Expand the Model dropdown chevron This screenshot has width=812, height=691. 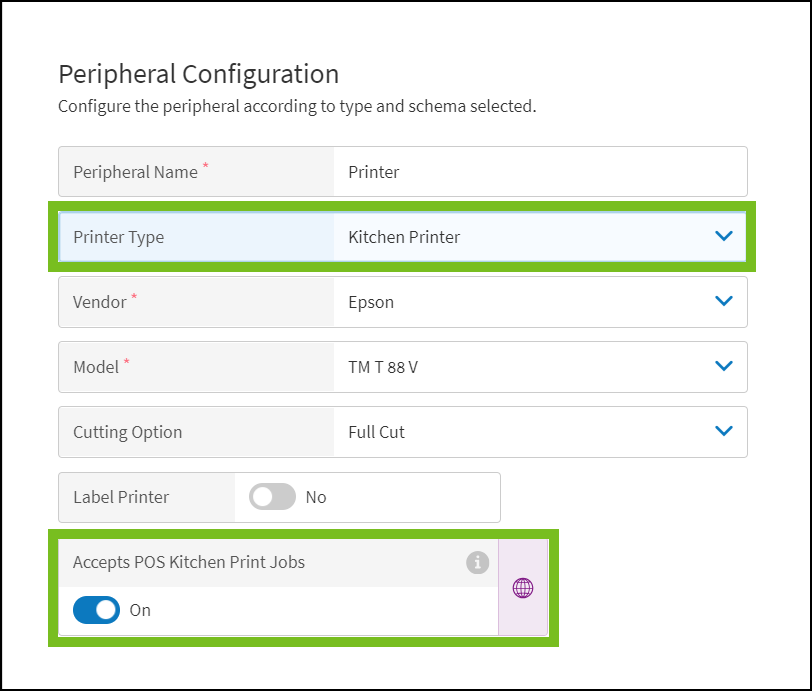point(725,367)
